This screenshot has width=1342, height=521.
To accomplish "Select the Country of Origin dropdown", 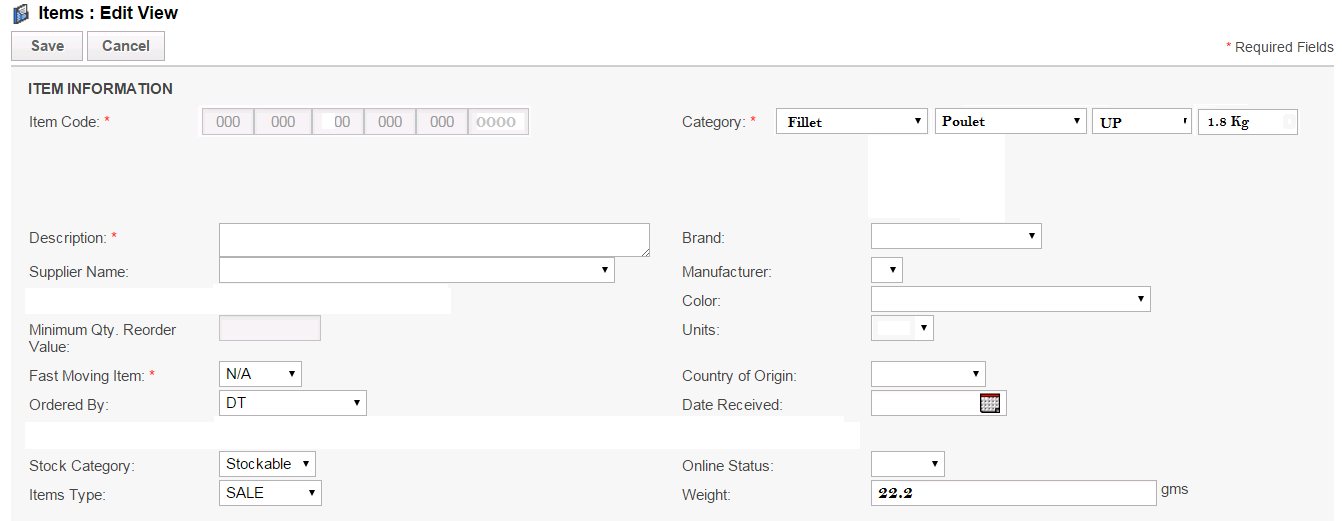I will point(928,374).
